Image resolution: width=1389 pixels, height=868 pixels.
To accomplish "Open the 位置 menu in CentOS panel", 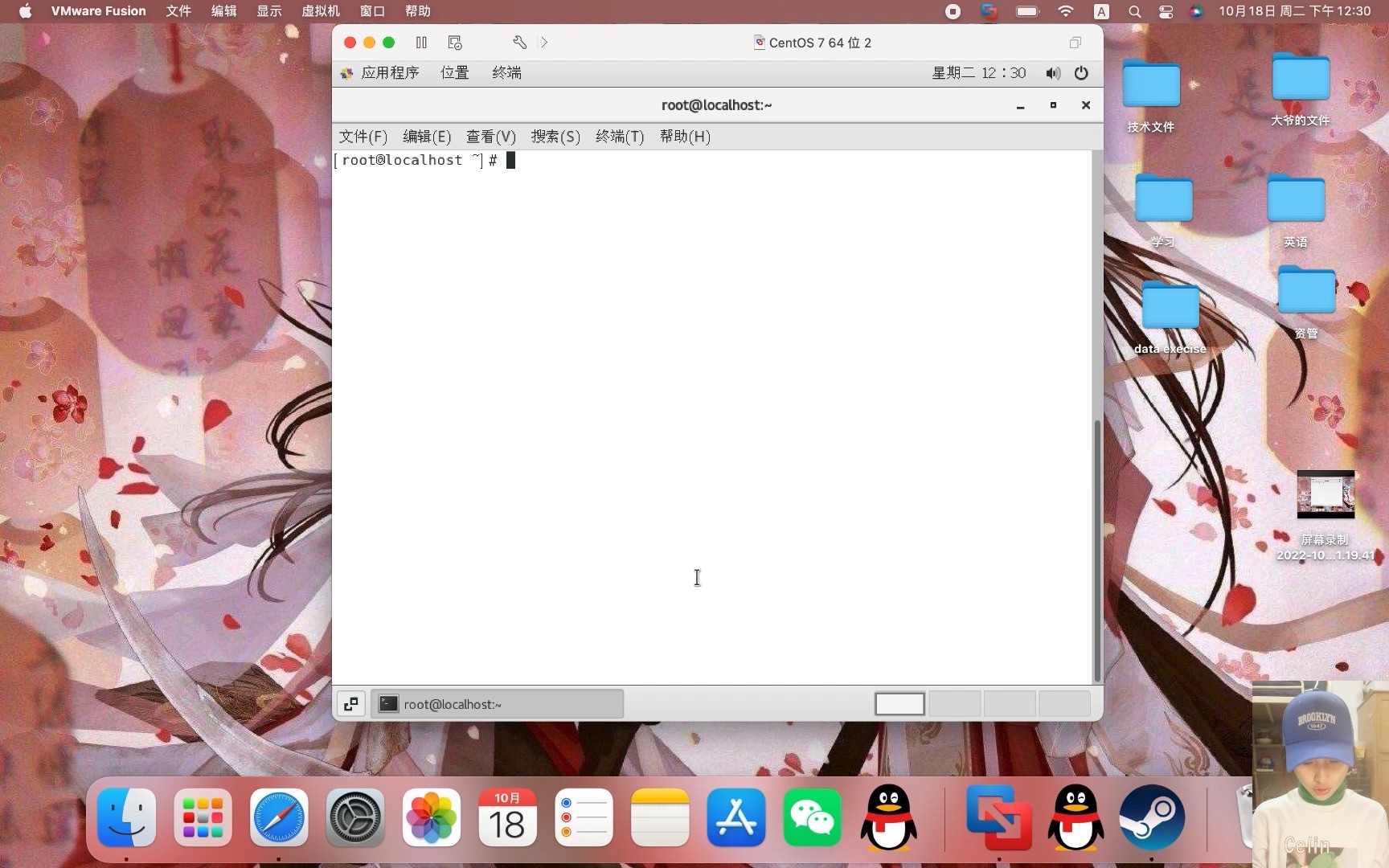I will 455,73.
